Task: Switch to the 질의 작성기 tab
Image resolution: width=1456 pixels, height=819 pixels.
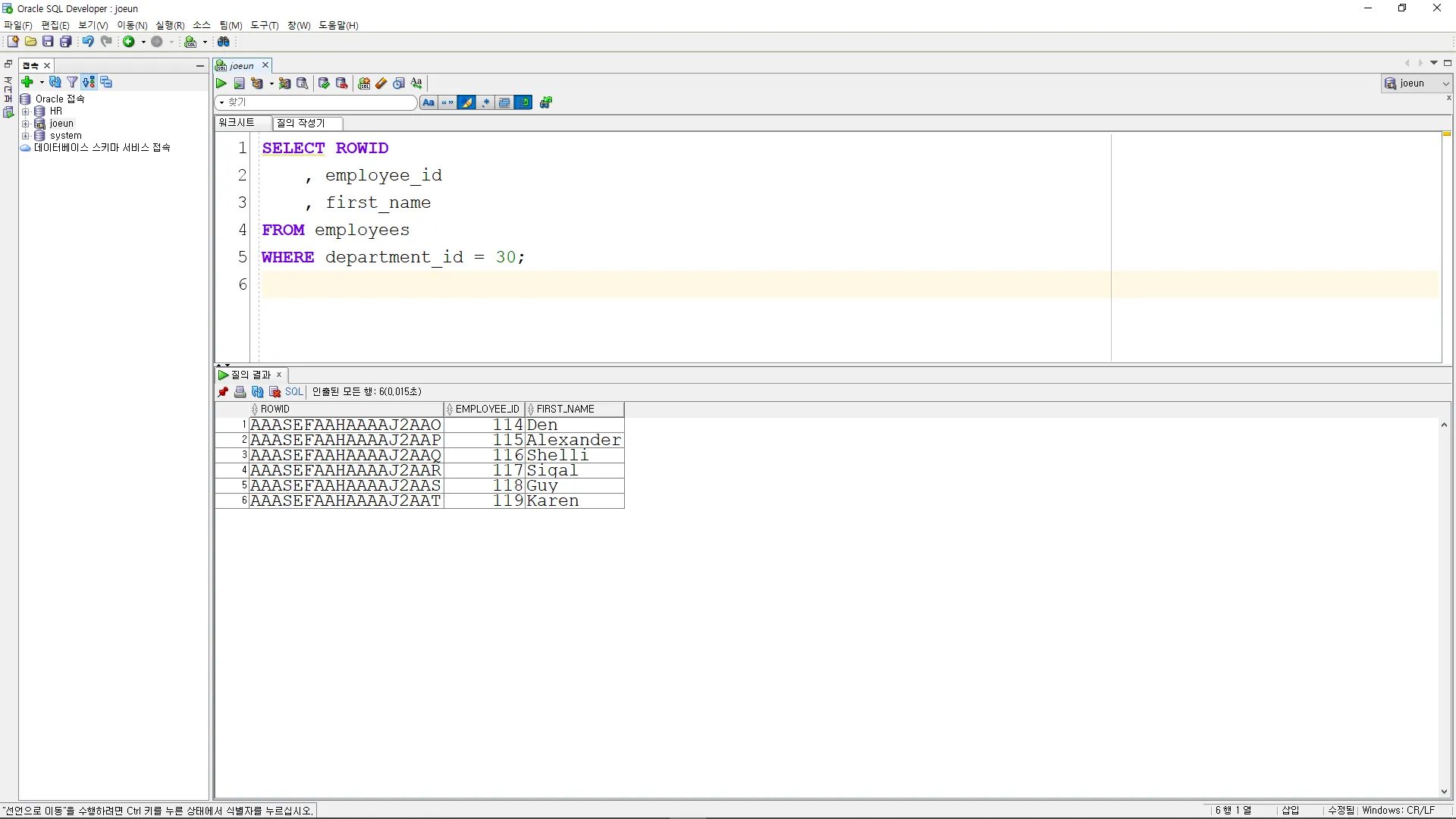Action: (x=301, y=123)
